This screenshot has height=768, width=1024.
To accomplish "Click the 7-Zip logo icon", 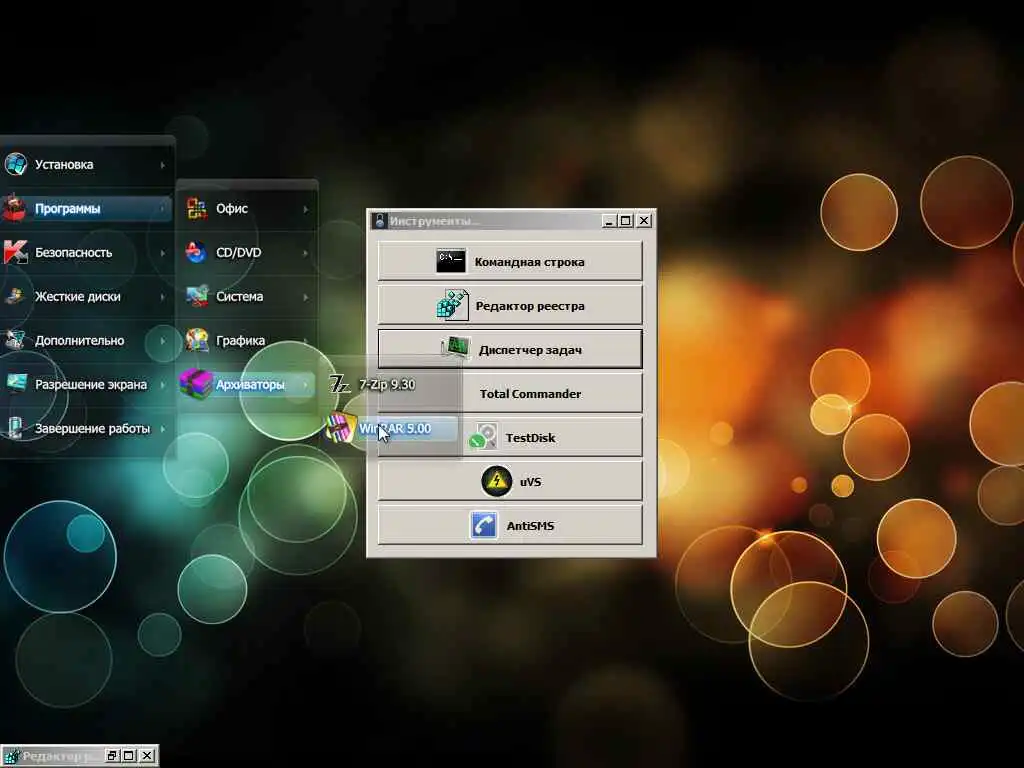I will pyautogui.click(x=339, y=384).
